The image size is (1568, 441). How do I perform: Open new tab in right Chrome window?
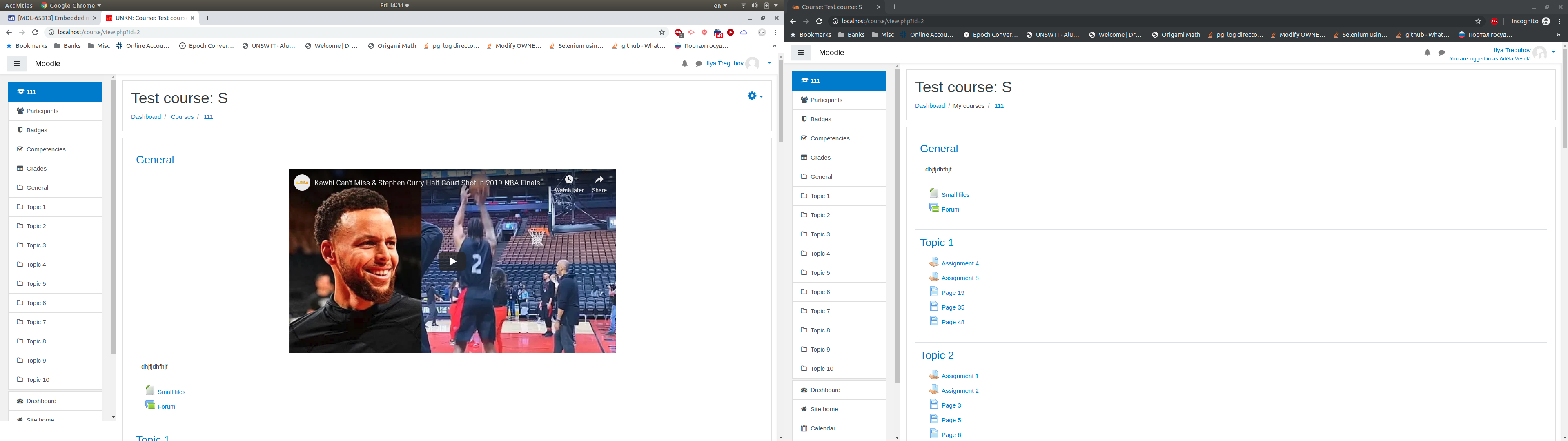(894, 7)
